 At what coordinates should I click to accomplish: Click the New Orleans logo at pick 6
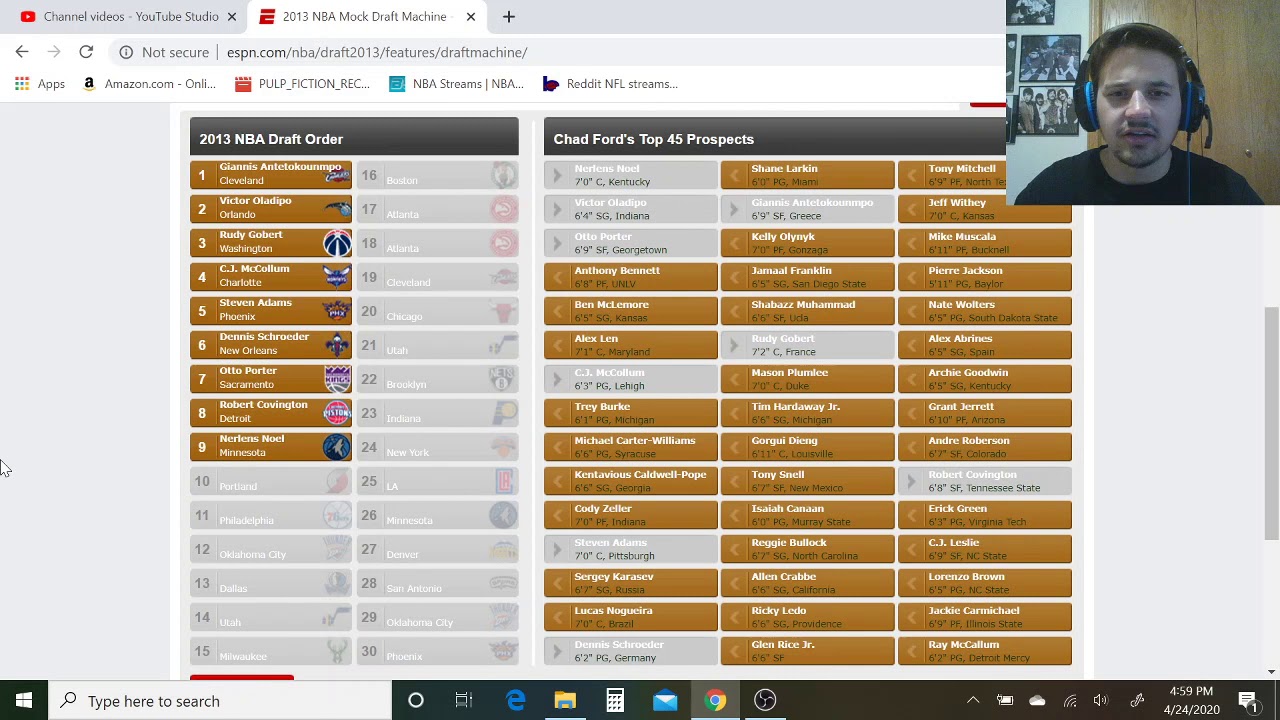point(337,345)
